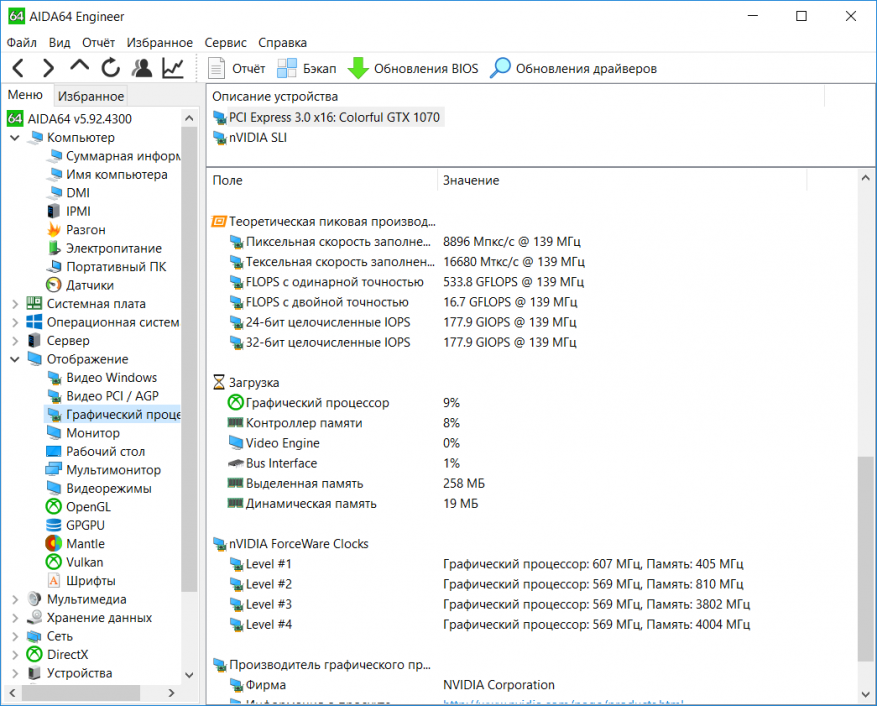Refresh the page with the circular arrow icon
877x706 pixels.
[x=111, y=68]
